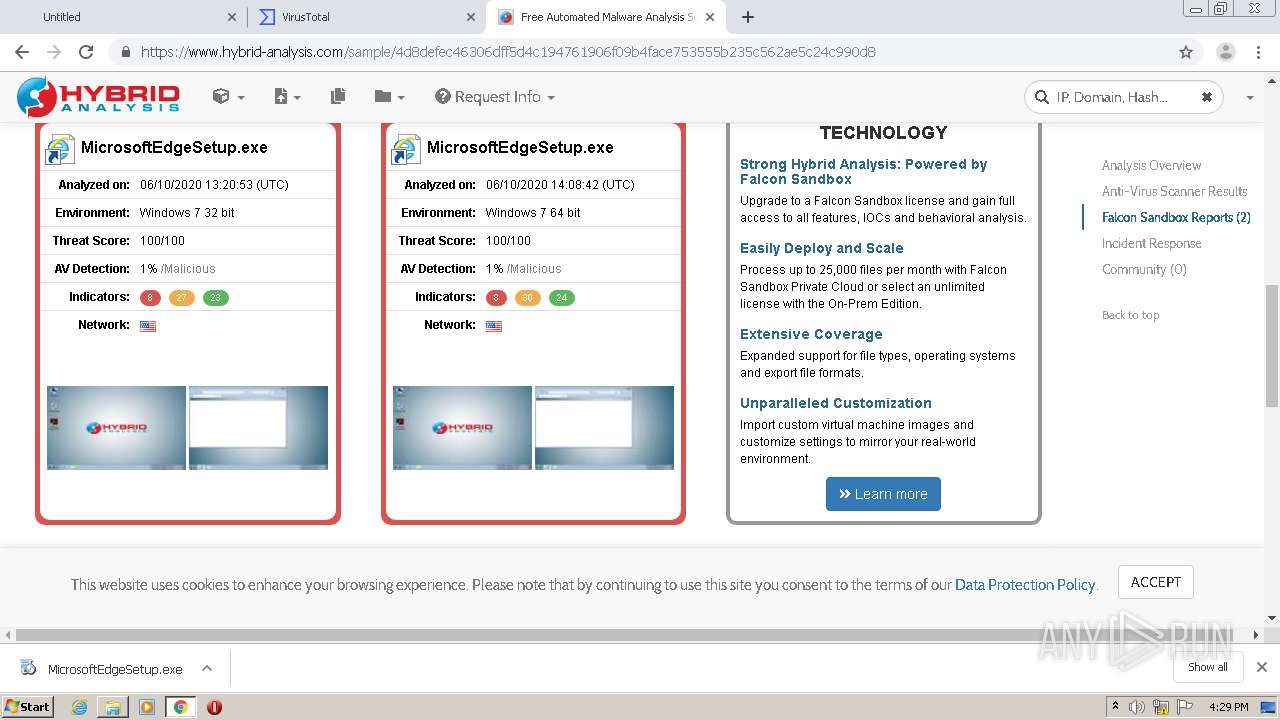Click the US flag in Windows 7 64 bit report
Viewport: 1280px width, 720px height.
click(x=494, y=326)
